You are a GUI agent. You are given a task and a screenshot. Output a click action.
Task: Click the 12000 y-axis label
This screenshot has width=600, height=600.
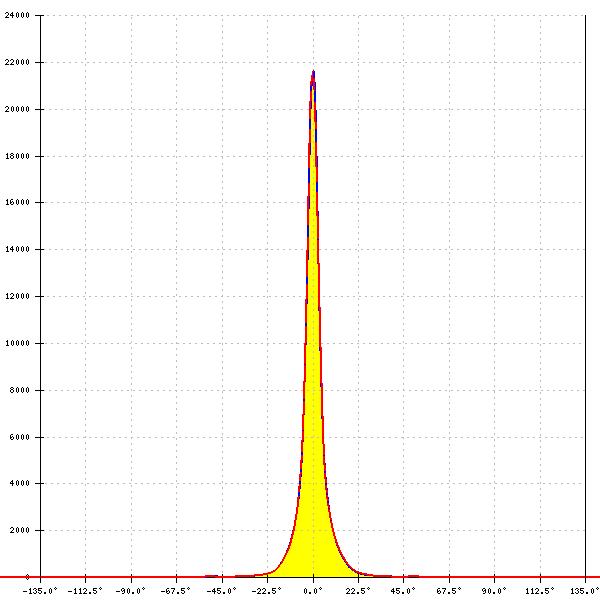point(17,296)
